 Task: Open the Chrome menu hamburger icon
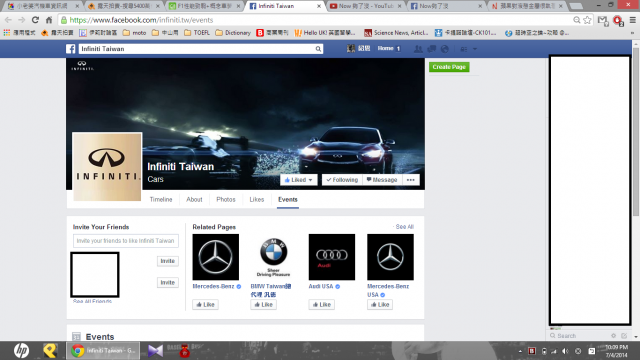tap(633, 20)
